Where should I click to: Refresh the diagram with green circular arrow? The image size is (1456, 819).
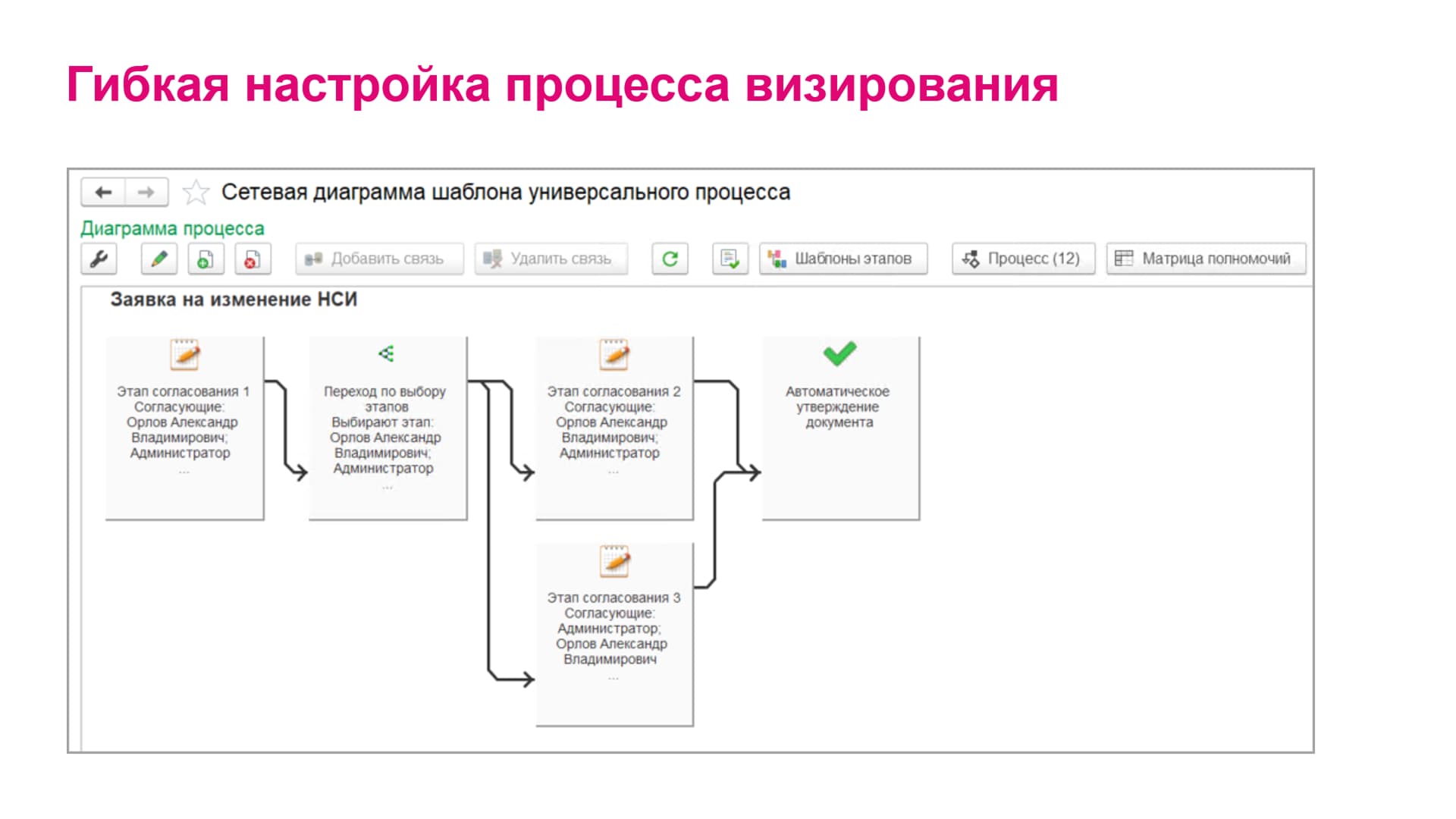(x=670, y=259)
